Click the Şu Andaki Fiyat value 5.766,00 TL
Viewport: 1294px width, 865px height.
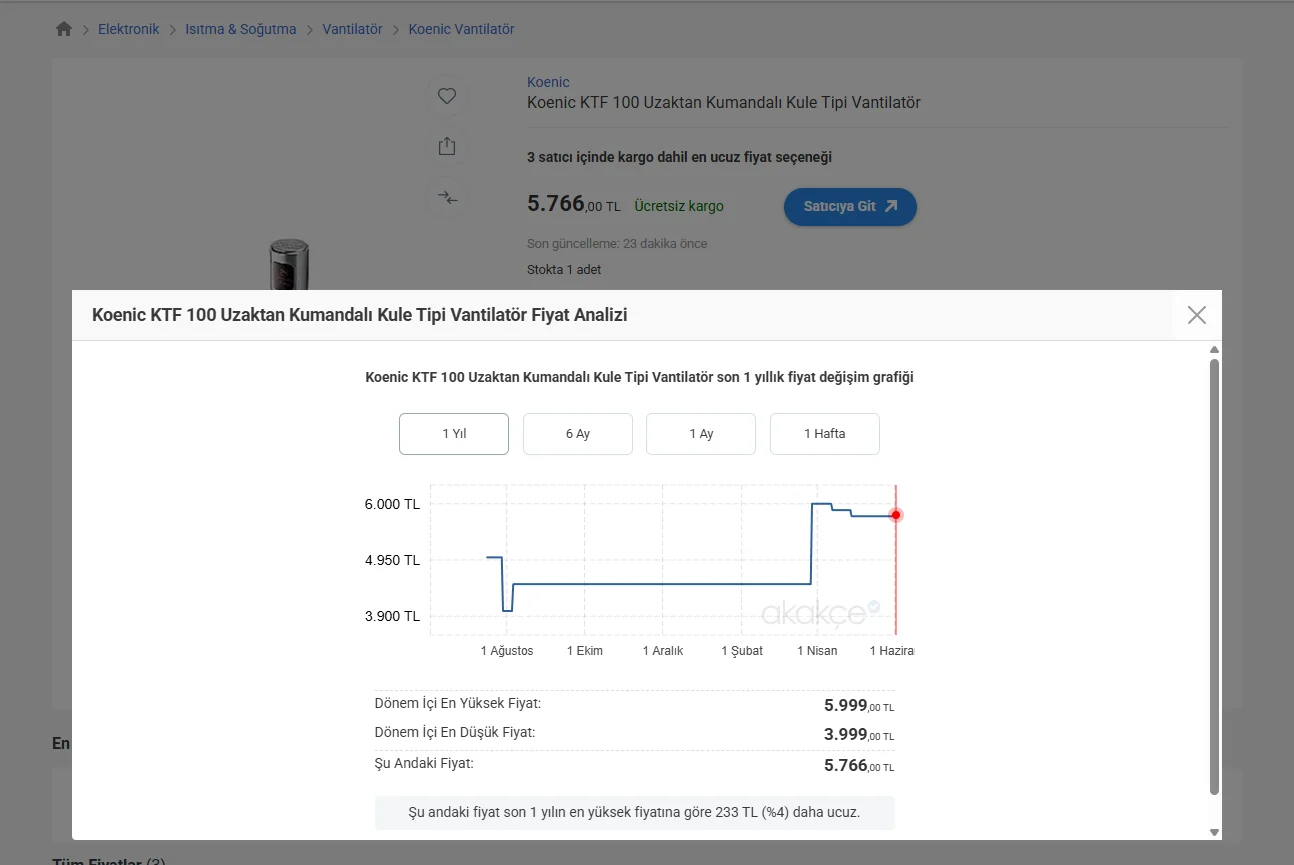pyautogui.click(x=859, y=765)
